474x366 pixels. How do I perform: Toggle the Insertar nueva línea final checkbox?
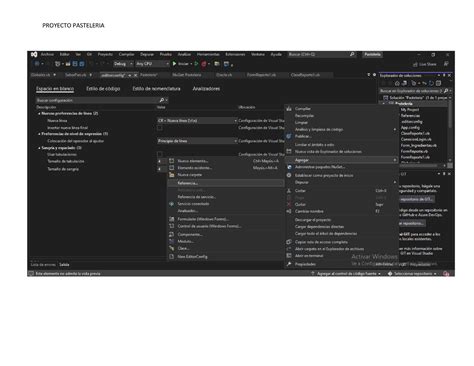160,128
